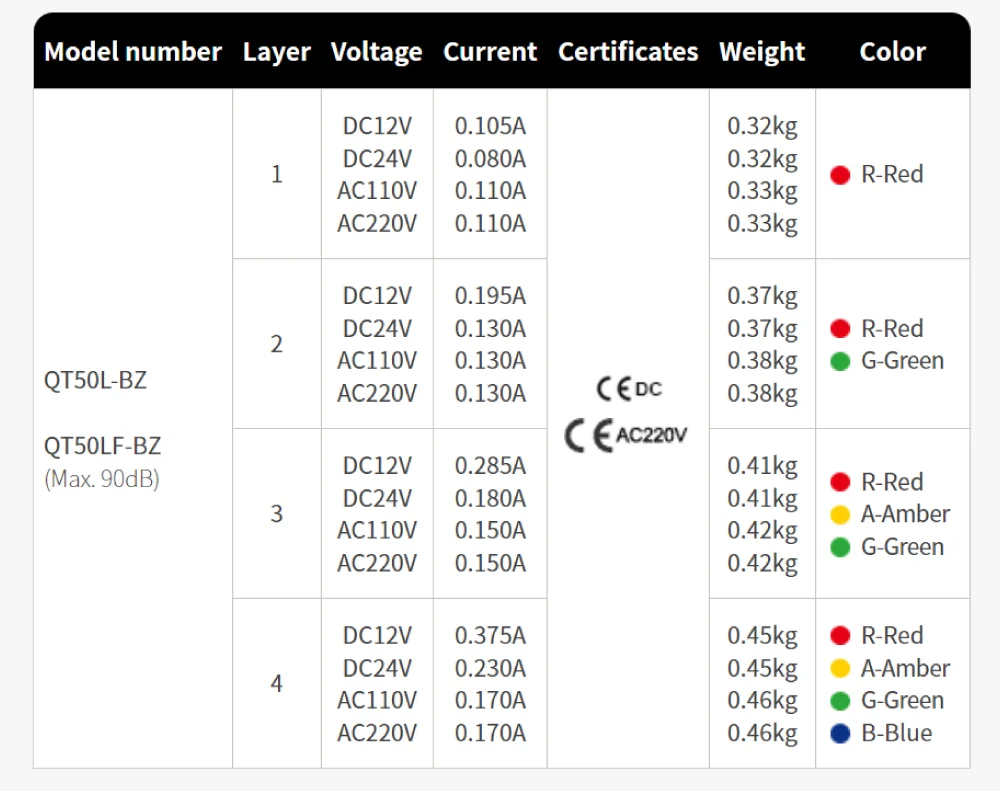Select the QT50L-BZ model name

click(96, 381)
